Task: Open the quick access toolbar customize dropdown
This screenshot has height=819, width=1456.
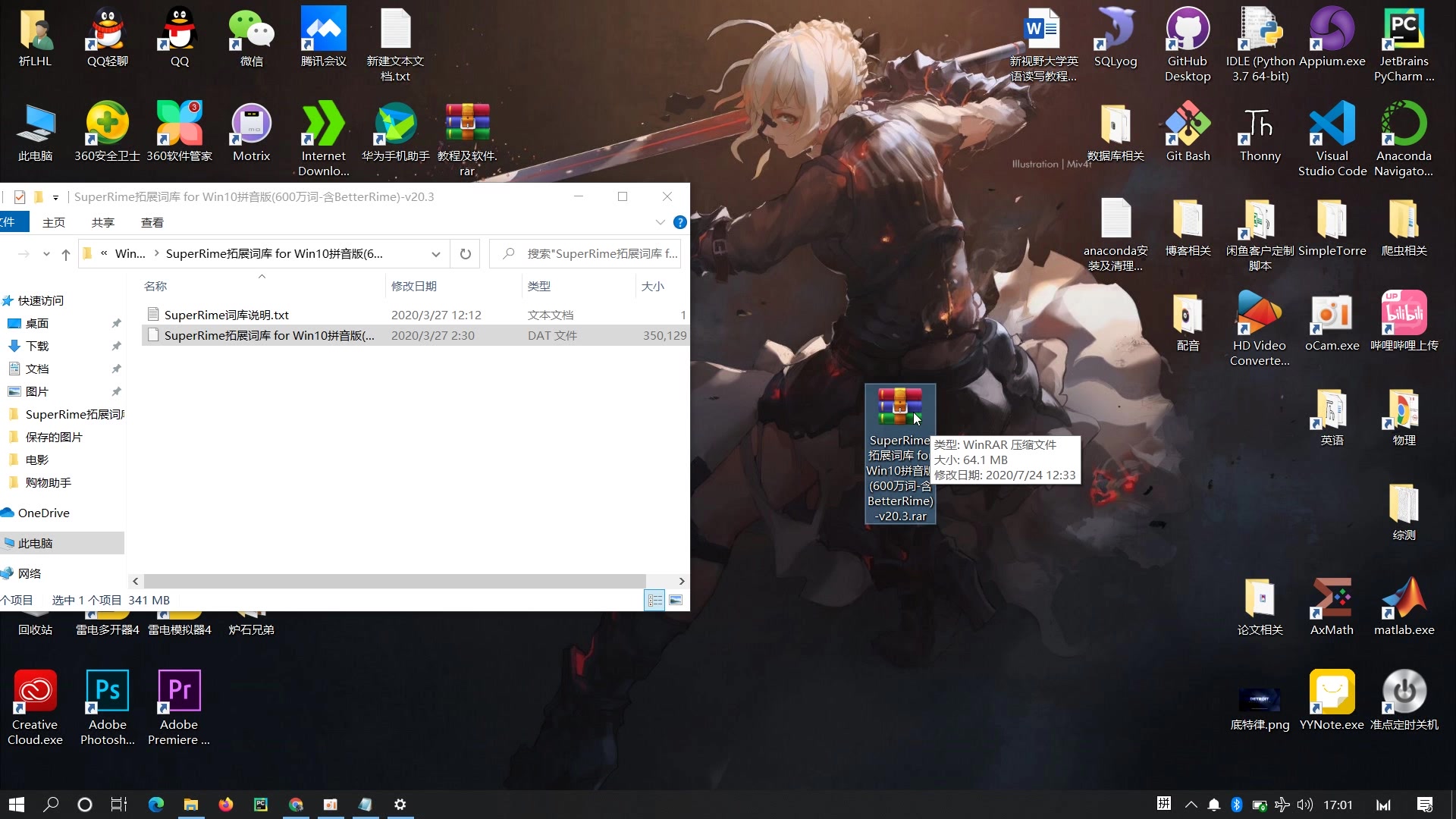Action: click(55, 197)
